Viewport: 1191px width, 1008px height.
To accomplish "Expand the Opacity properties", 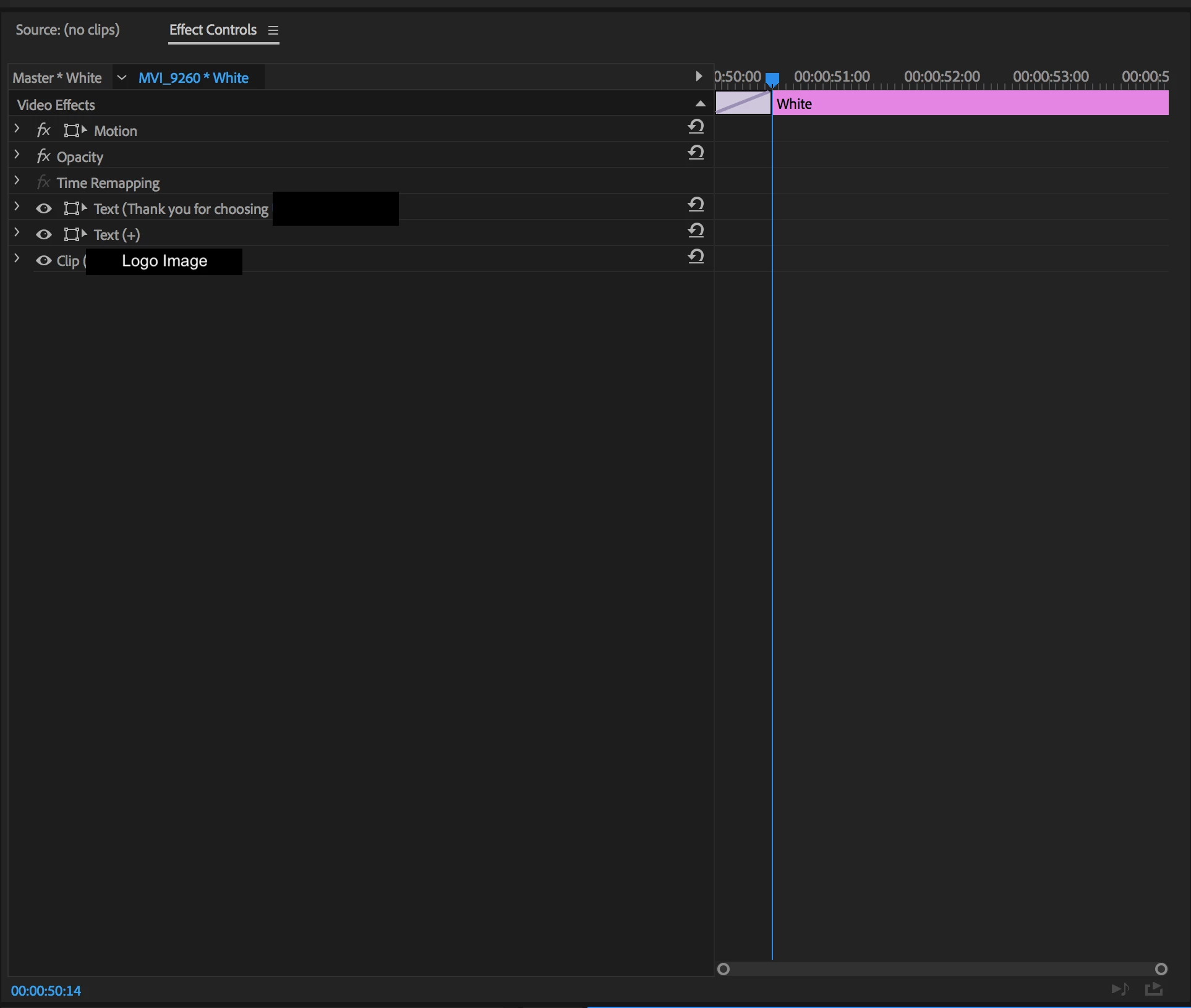I will (x=17, y=155).
